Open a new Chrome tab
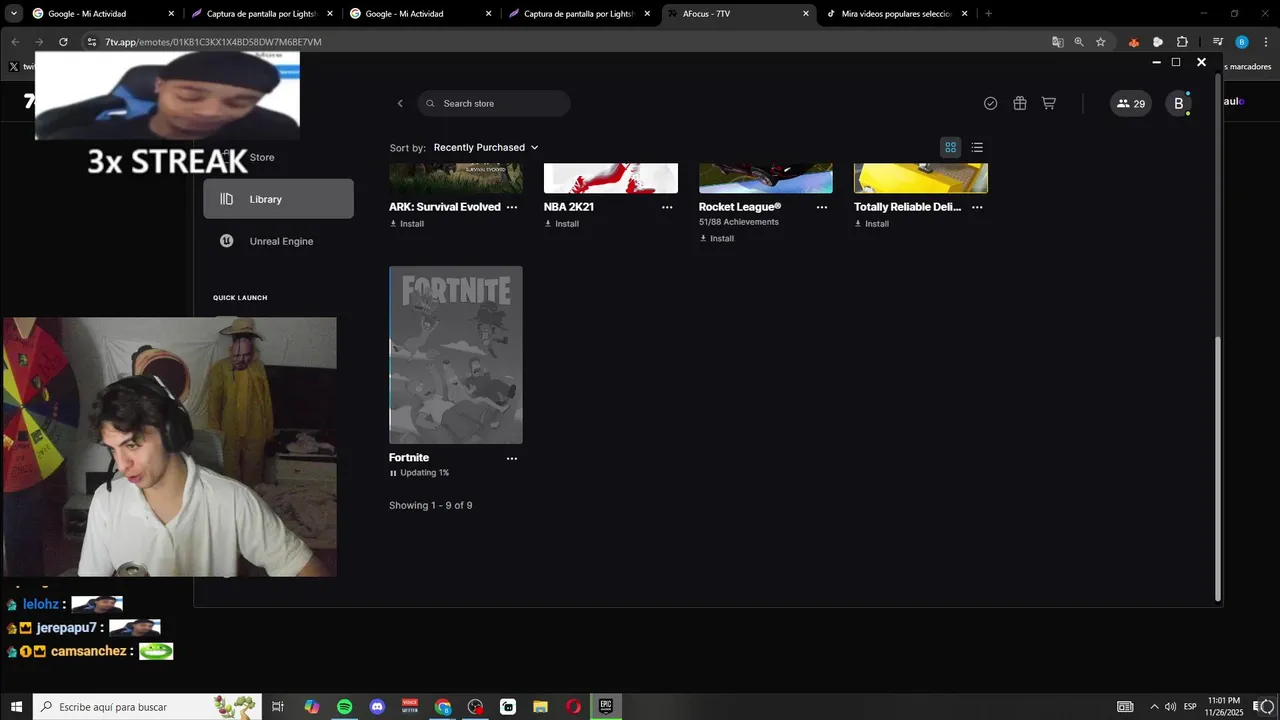The height and width of the screenshot is (720, 1280). tap(989, 14)
